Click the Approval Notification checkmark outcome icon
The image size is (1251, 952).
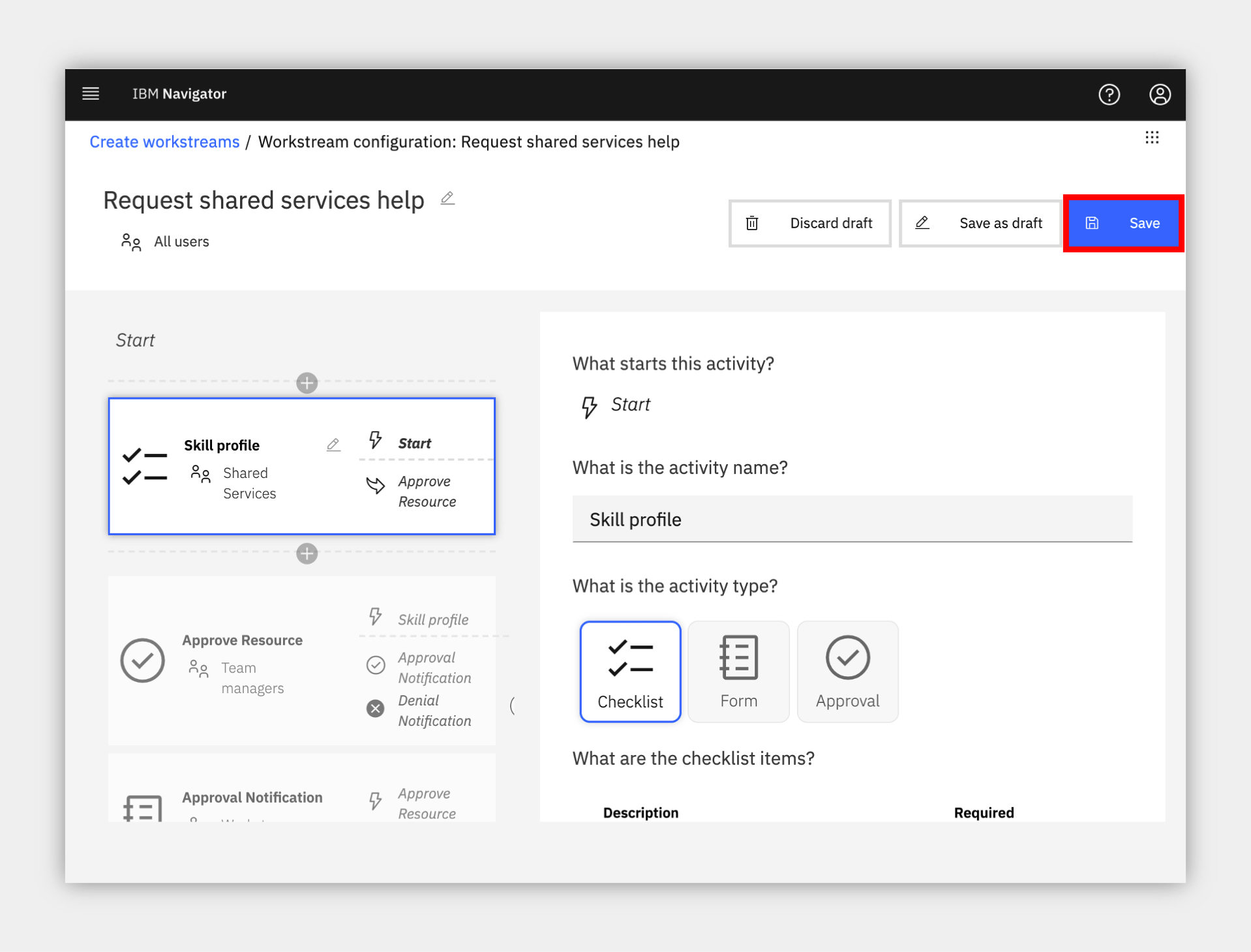376,665
